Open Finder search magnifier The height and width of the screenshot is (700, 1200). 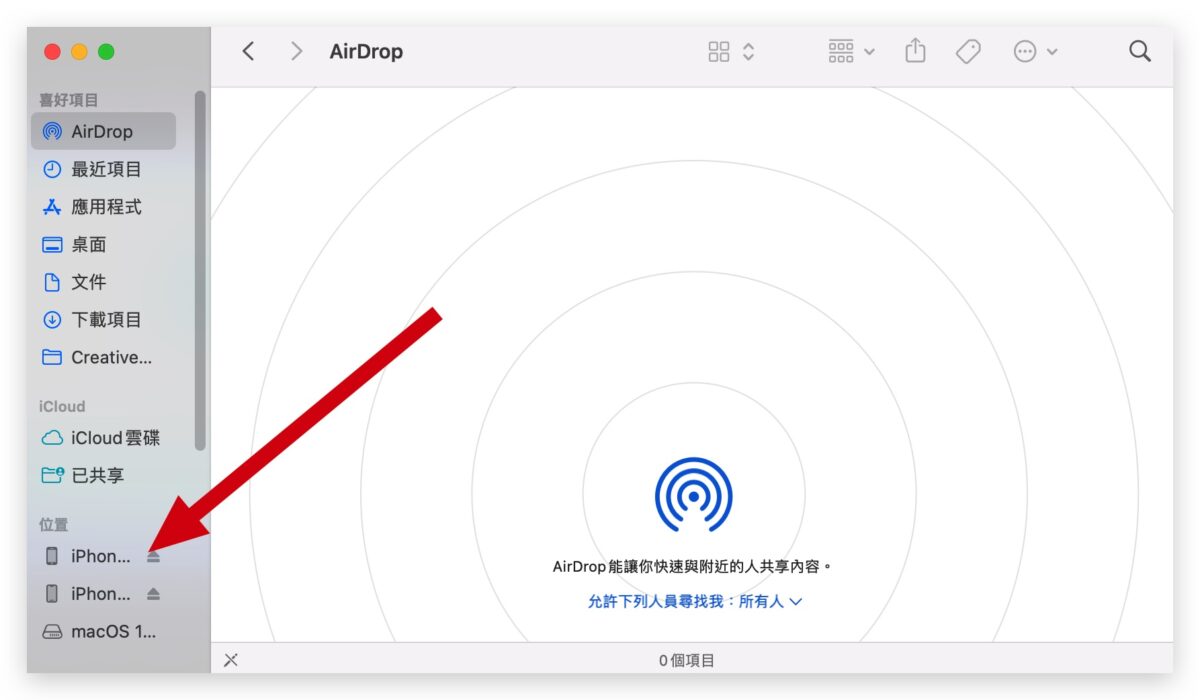[1140, 51]
